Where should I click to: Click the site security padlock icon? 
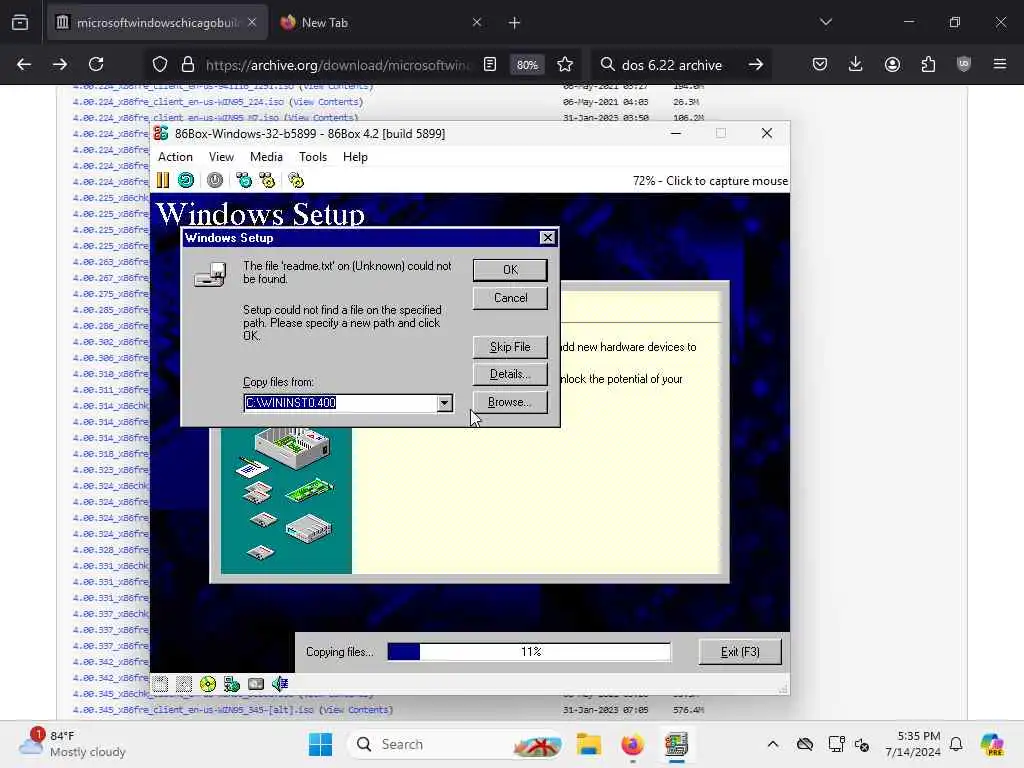188,65
